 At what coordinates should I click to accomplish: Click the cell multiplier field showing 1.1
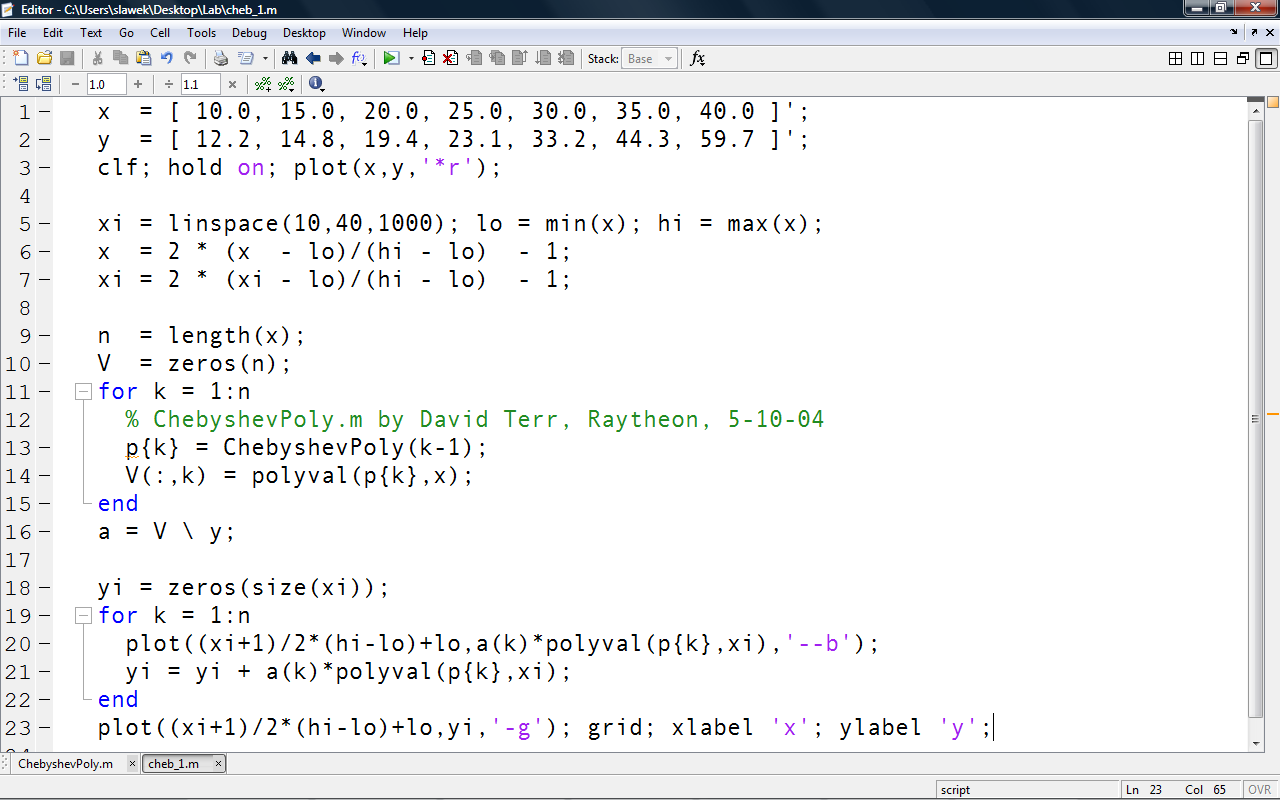[x=200, y=85]
